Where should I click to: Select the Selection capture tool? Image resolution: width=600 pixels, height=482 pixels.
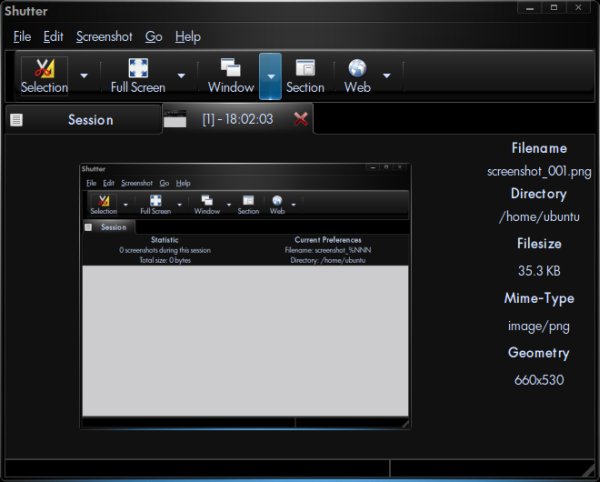[x=44, y=76]
